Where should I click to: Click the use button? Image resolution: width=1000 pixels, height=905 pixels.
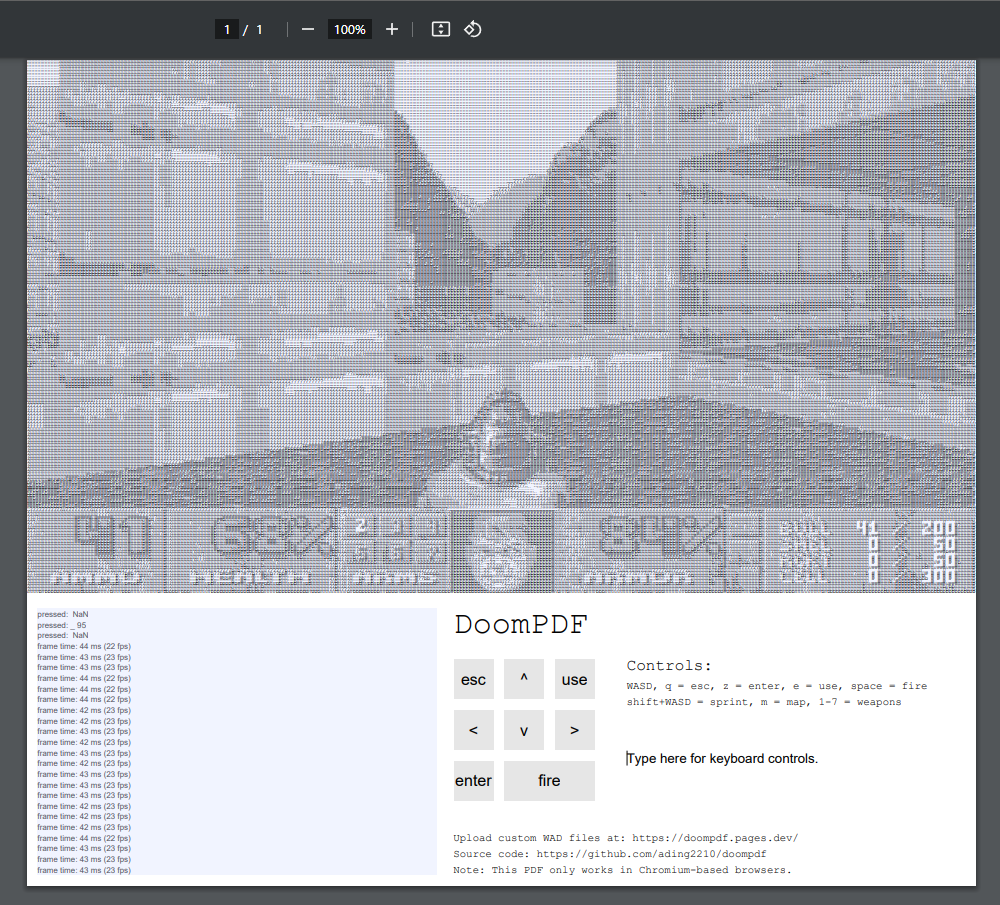click(574, 679)
